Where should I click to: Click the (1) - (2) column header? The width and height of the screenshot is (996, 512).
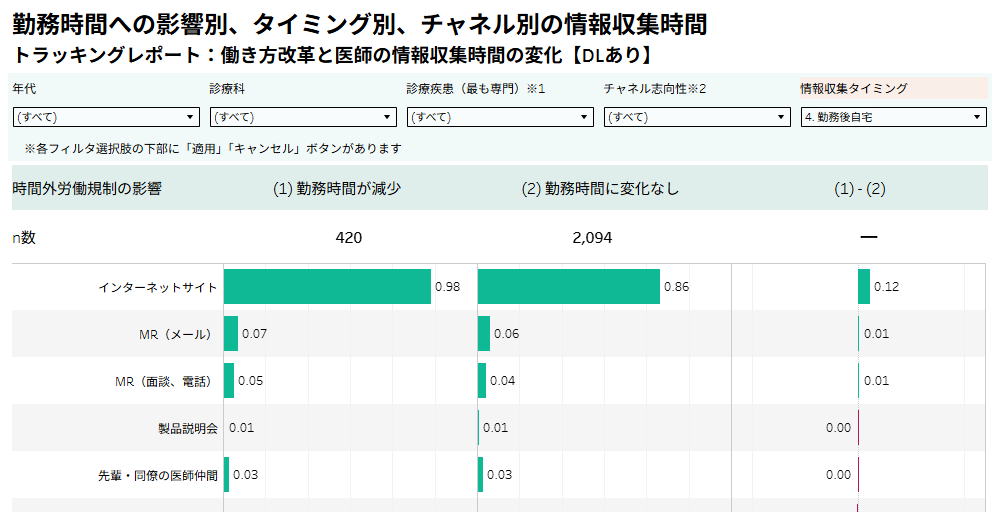[859, 189]
